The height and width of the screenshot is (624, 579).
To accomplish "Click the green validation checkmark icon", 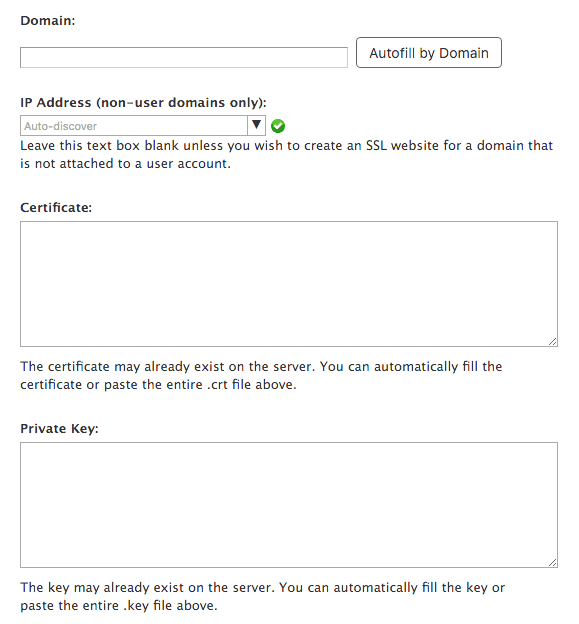I will coord(278,126).
